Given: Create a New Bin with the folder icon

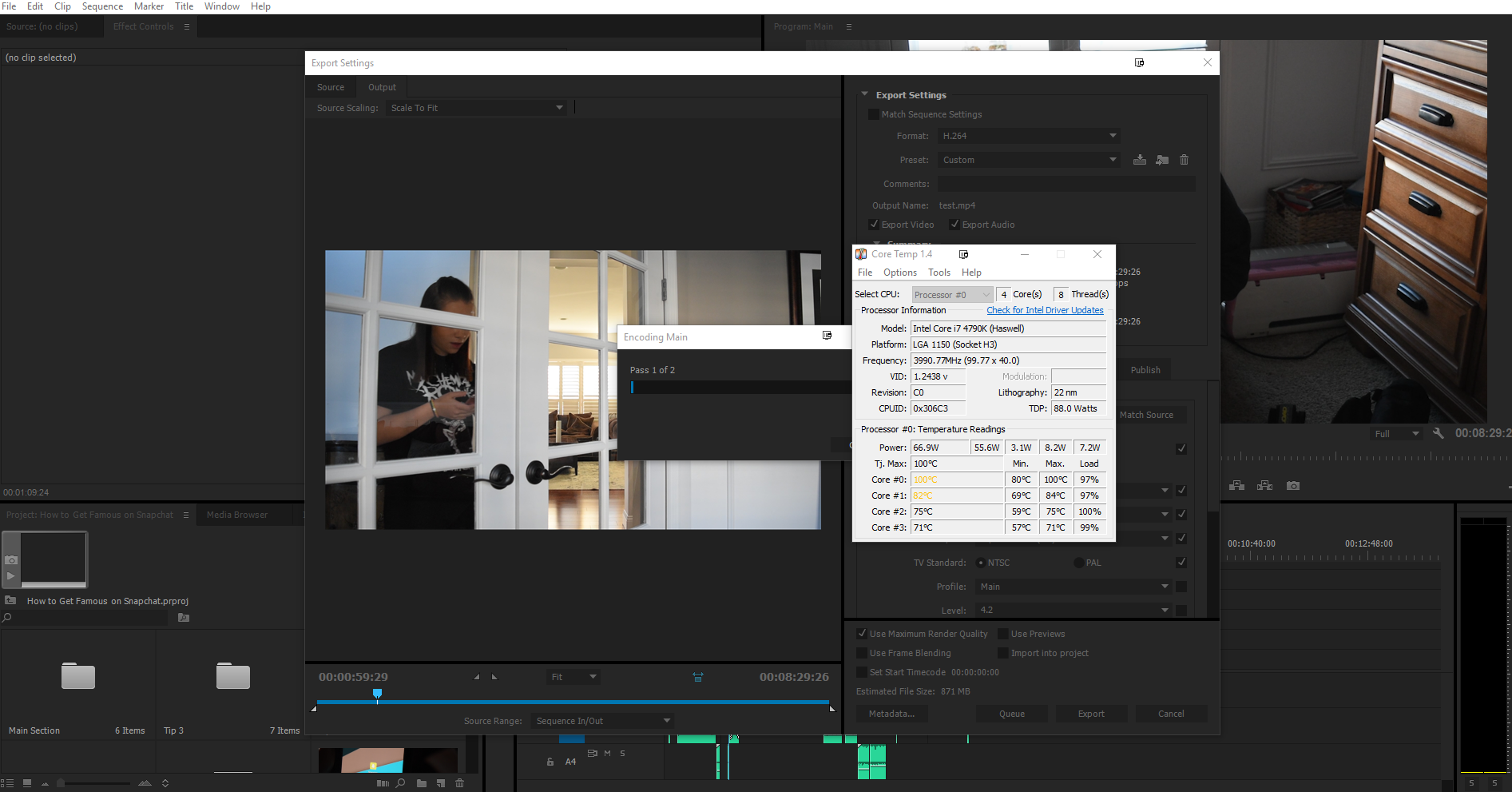Looking at the screenshot, I should 422,783.
